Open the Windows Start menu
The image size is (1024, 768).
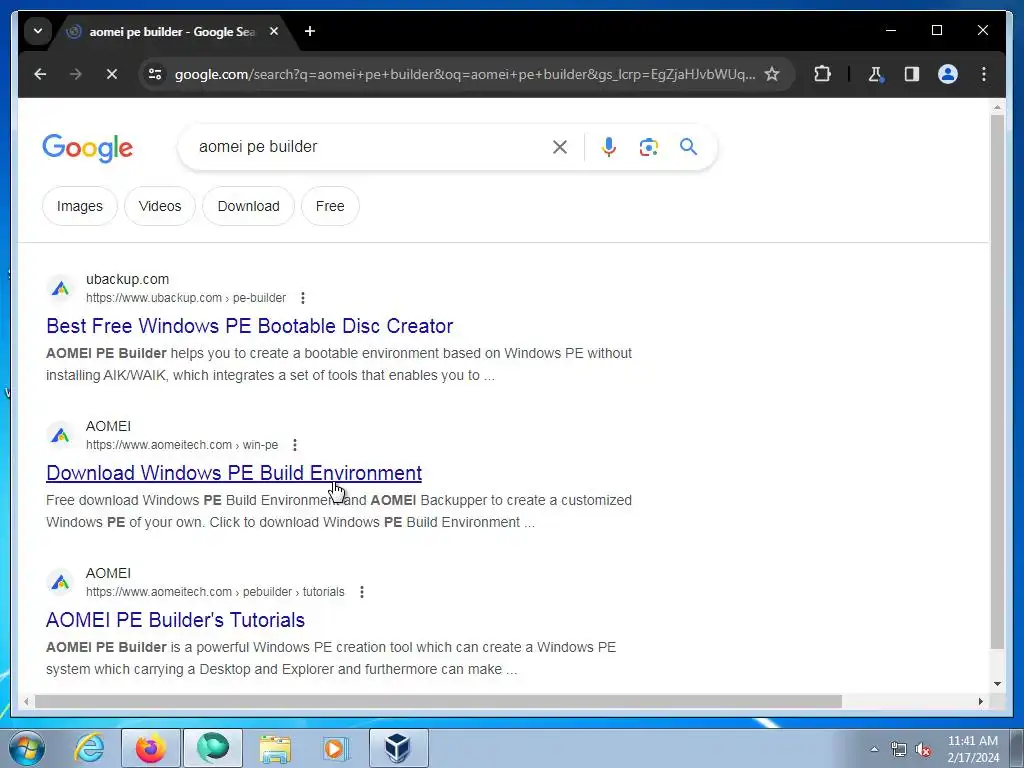coord(27,748)
